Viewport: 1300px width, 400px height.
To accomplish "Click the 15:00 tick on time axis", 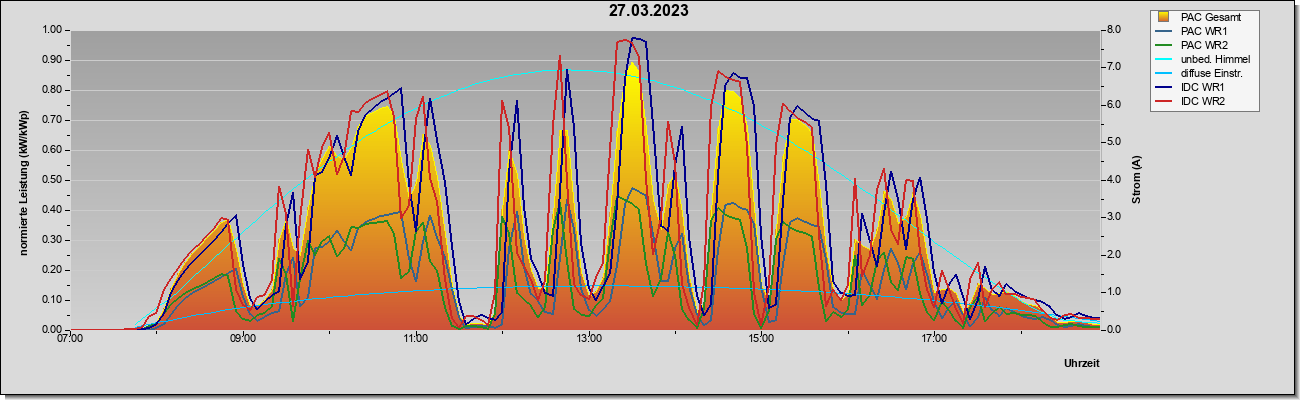I will 761,338.
